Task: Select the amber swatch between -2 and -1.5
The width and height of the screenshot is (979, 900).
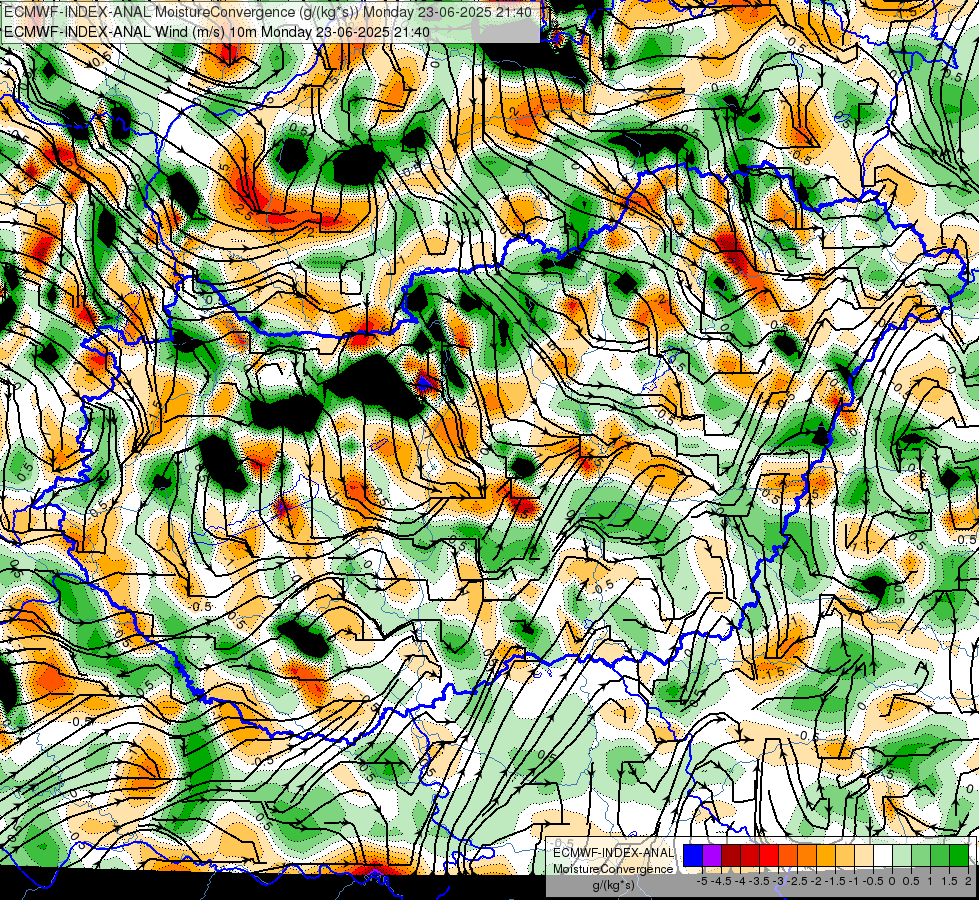Action: coord(826,855)
